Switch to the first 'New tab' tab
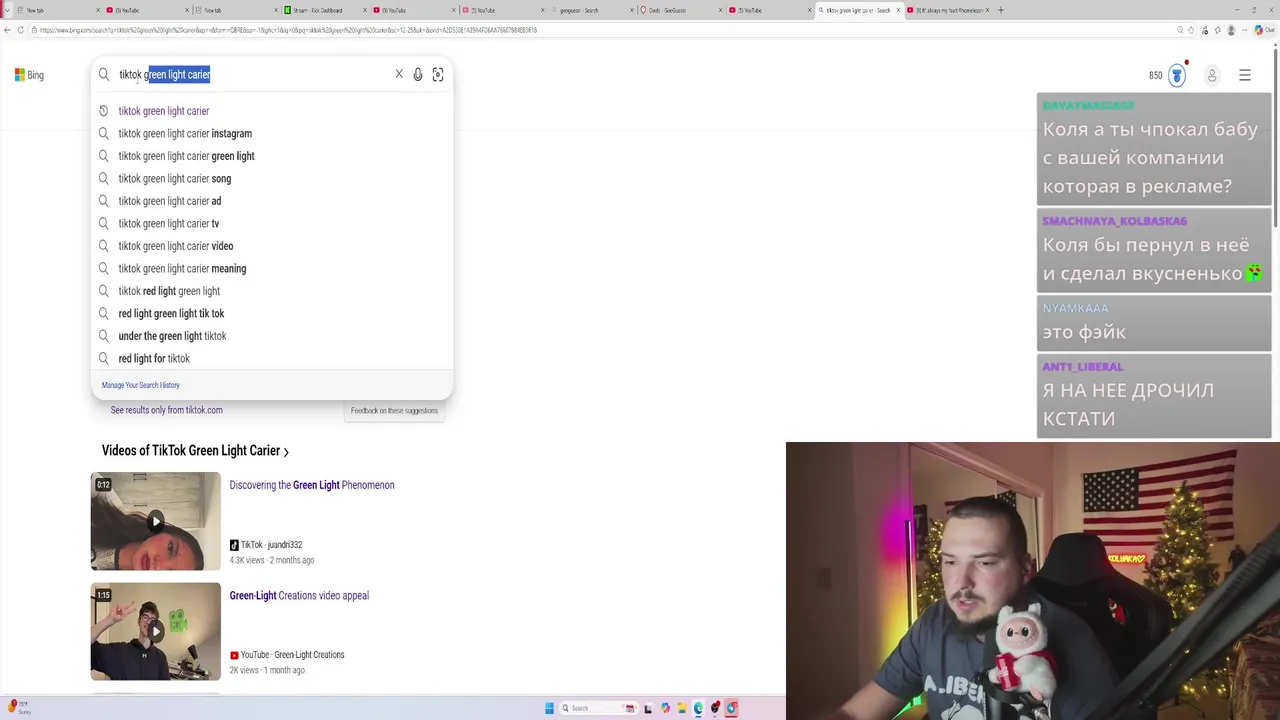 [x=58, y=10]
